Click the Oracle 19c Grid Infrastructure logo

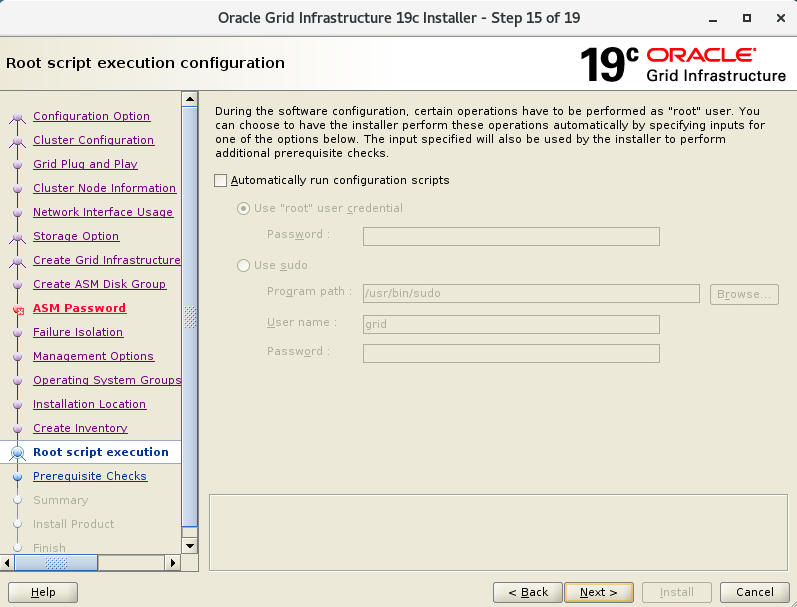click(x=683, y=63)
